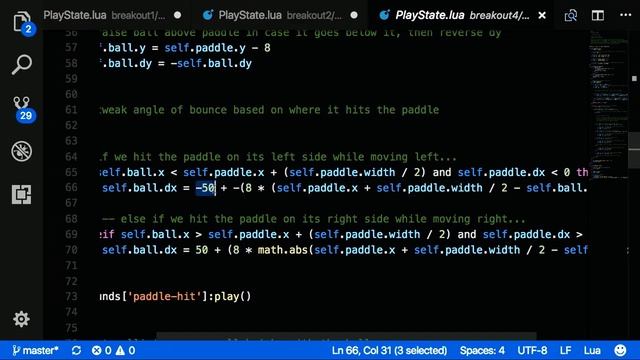Click the vertical scrollbar thumb
640x360 pixels.
634,149
